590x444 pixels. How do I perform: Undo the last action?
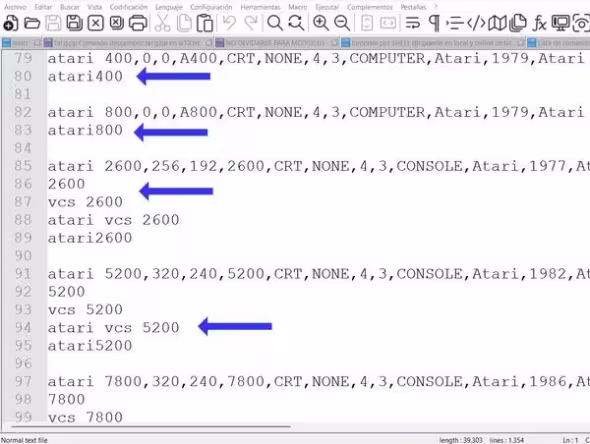[229, 23]
